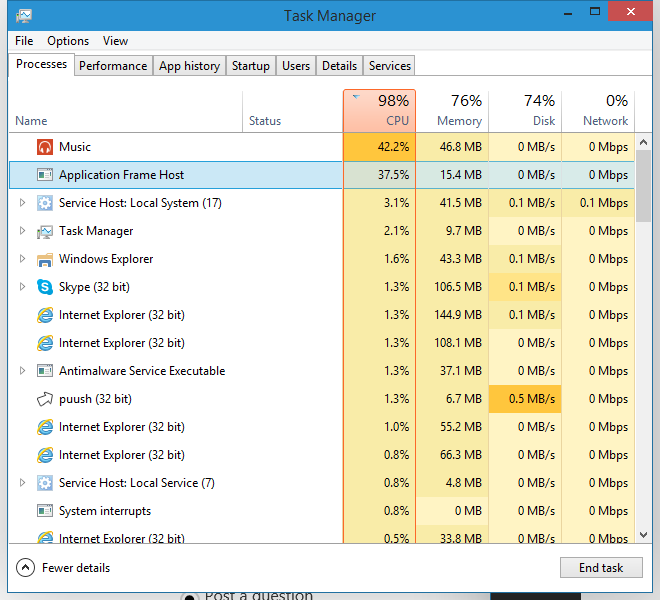This screenshot has height=600, width=660.
Task: Expand Antimalware Service Executable
Action: [x=22, y=371]
